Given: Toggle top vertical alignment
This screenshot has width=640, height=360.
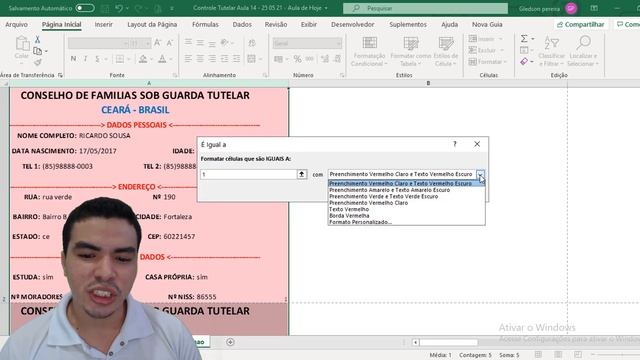Looking at the screenshot, I should tap(188, 42).
